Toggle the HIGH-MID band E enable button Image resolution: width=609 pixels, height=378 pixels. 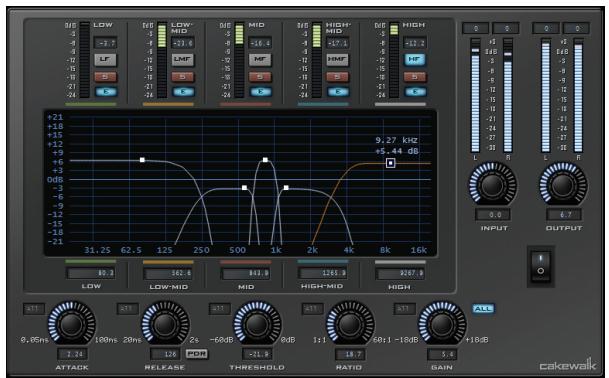pos(338,92)
